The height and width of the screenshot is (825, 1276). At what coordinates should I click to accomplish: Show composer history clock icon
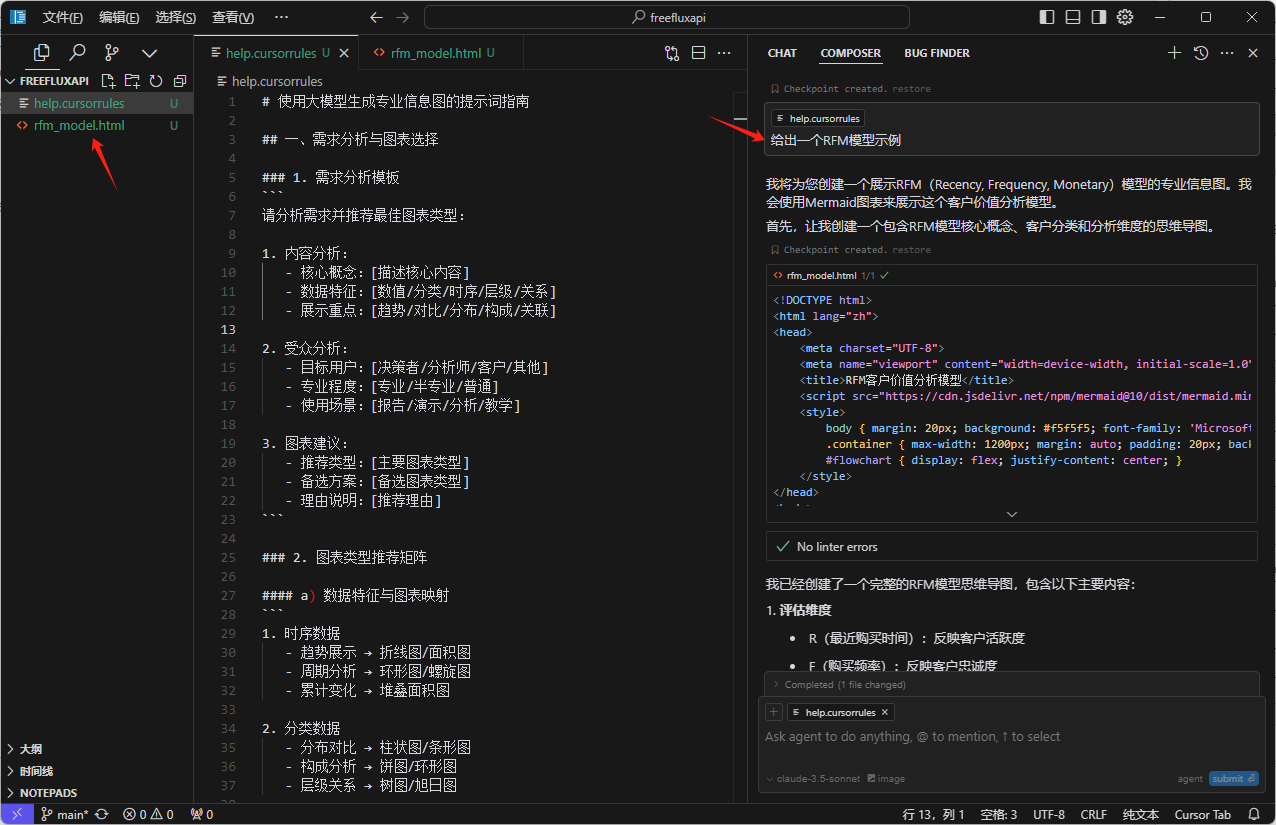point(1201,53)
